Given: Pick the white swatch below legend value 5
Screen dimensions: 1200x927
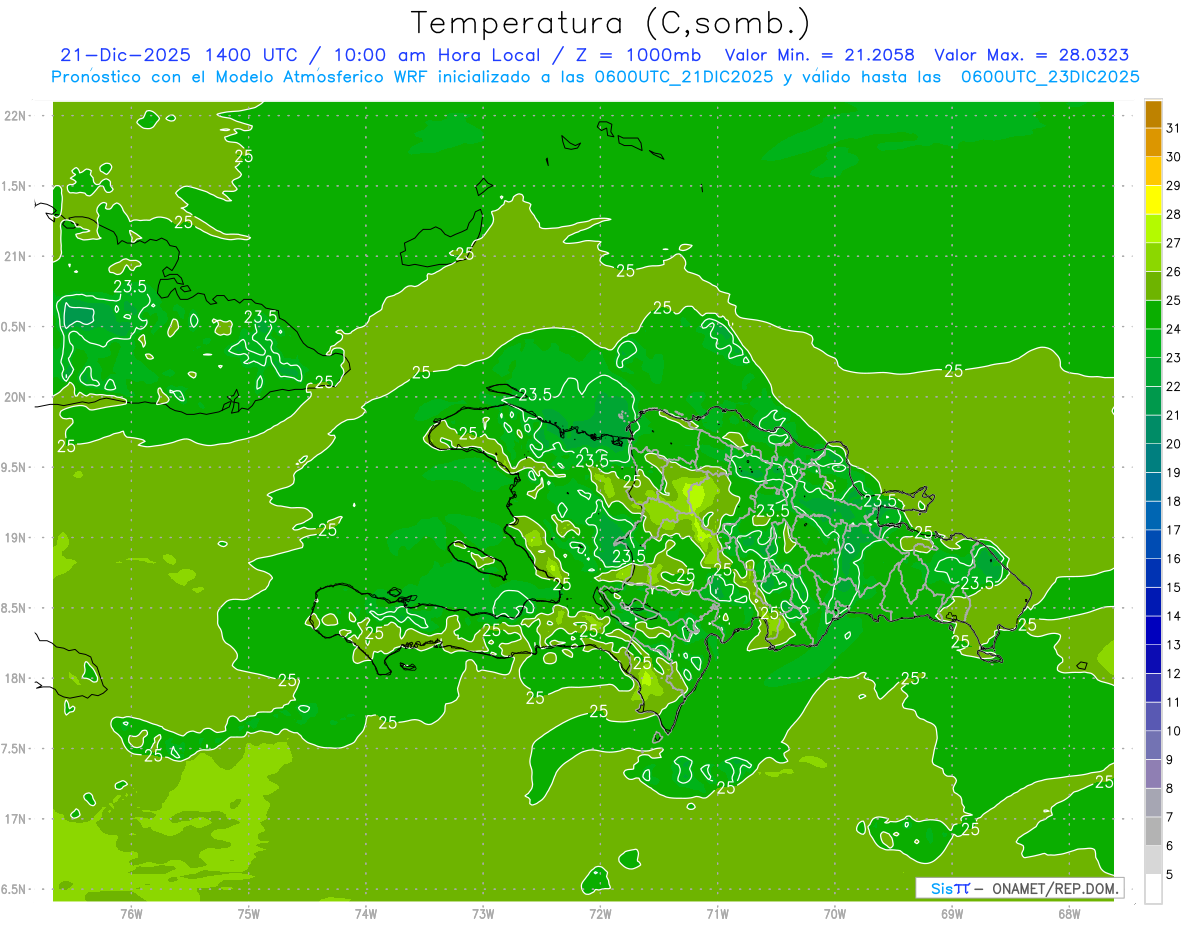Looking at the screenshot, I should (1153, 888).
